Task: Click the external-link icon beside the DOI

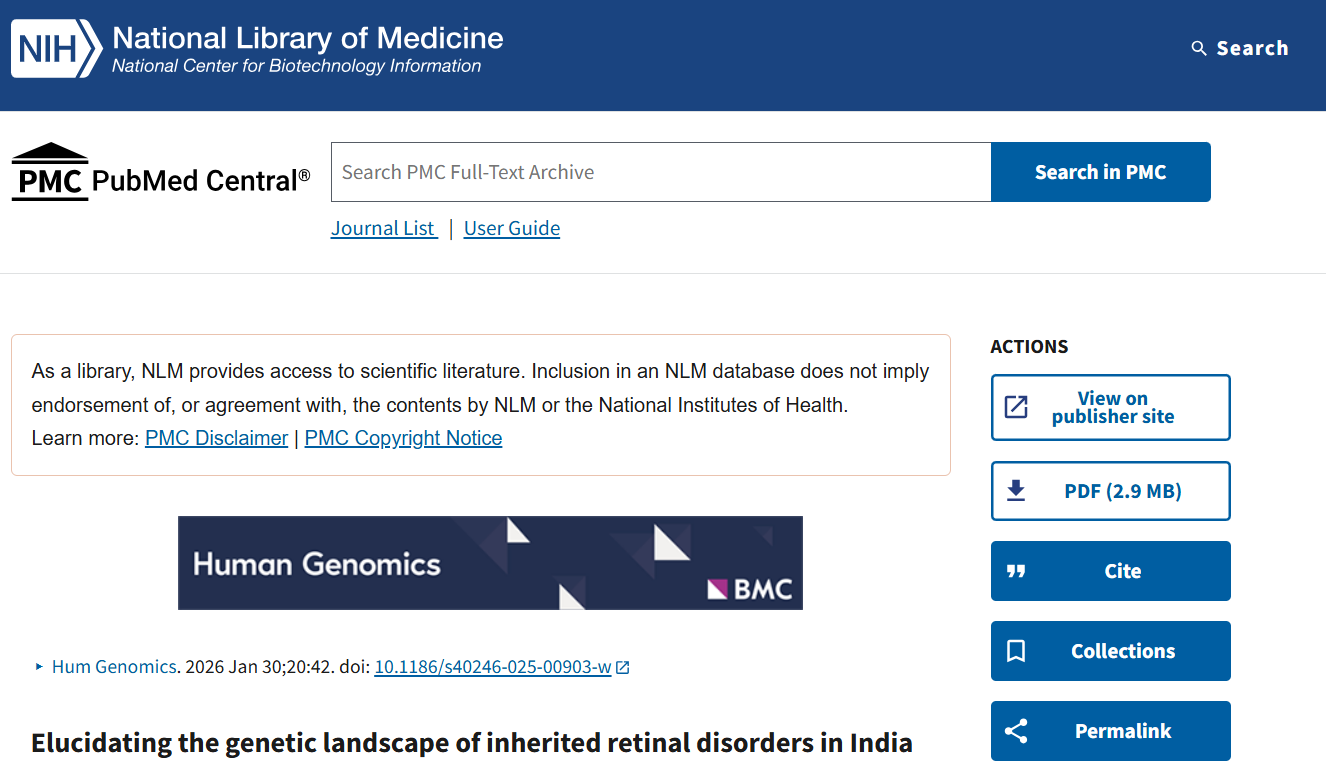Action: click(x=623, y=667)
